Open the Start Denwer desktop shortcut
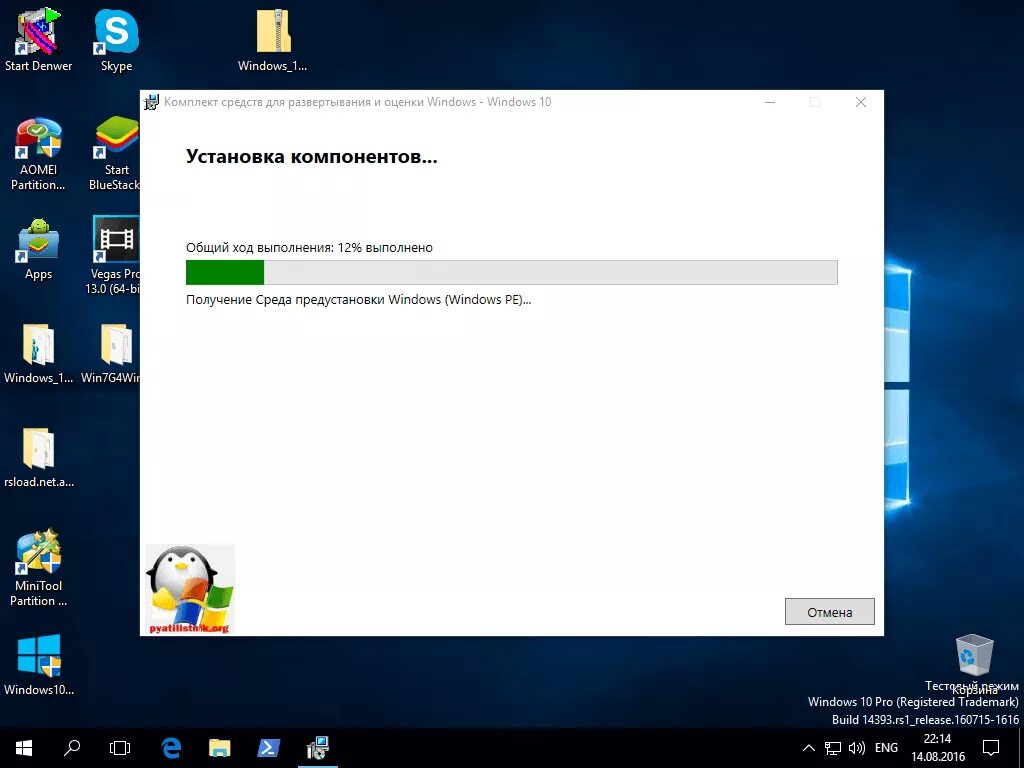Screen dimensions: 1024x768 click(38, 39)
